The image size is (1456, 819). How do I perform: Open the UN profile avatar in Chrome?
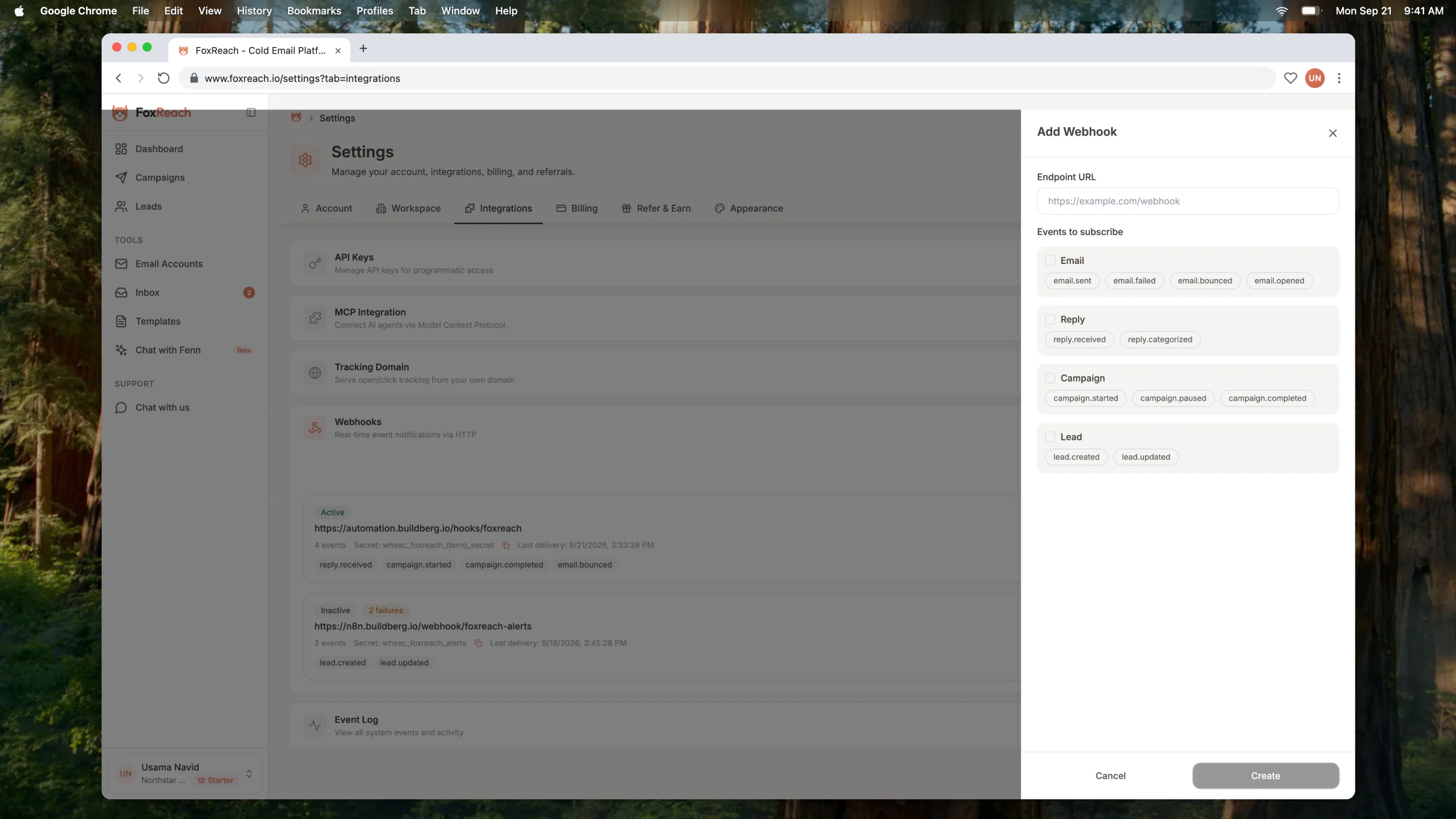coord(1314,78)
